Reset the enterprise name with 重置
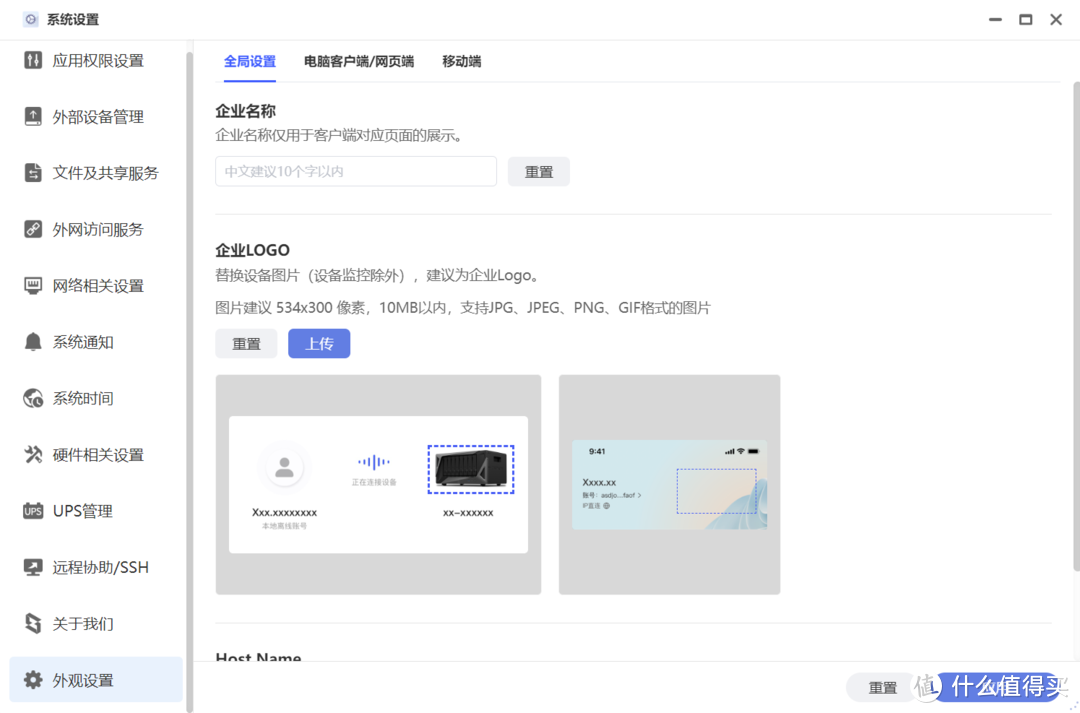 (x=538, y=171)
